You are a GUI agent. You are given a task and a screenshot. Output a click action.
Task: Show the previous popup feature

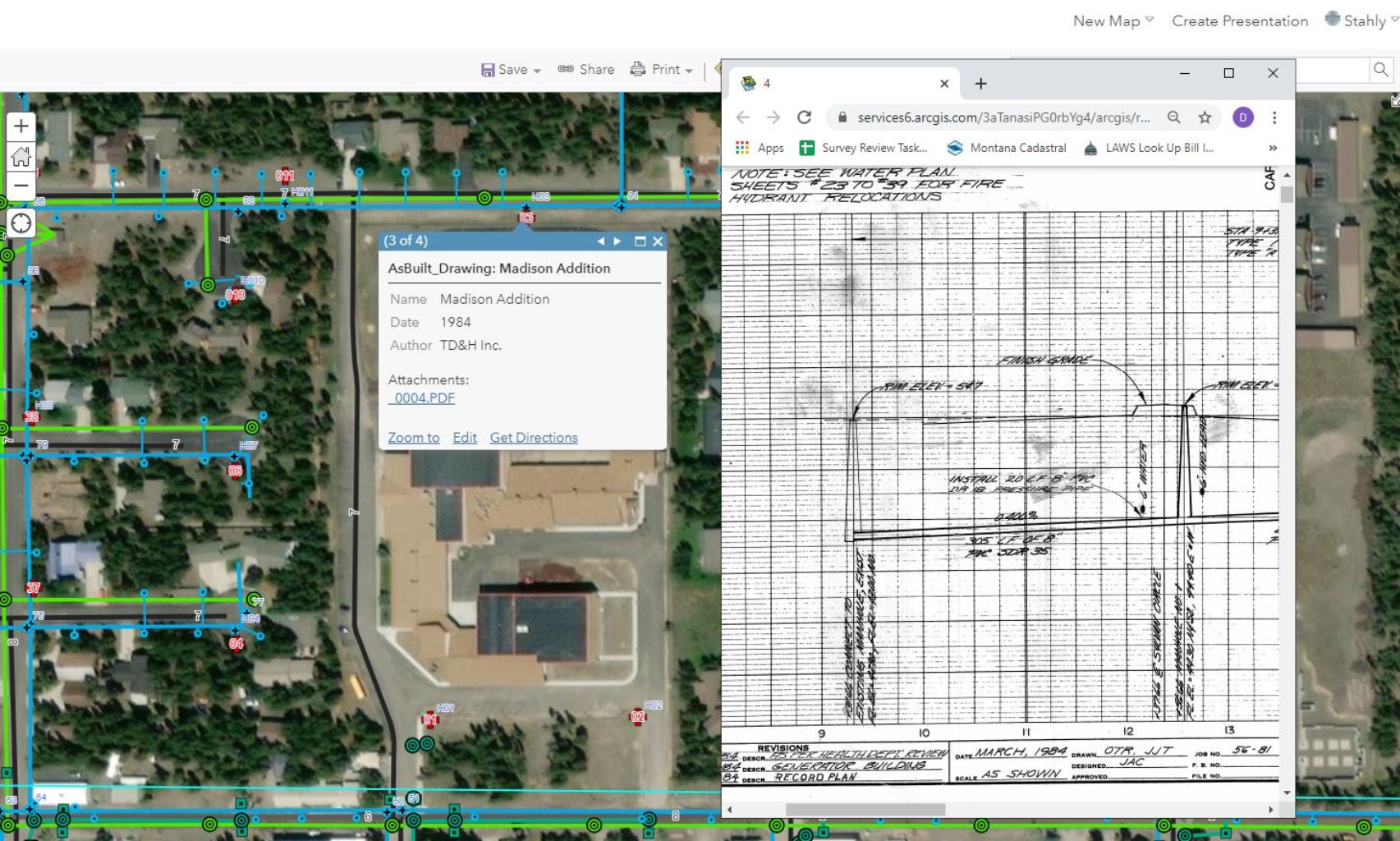600,241
